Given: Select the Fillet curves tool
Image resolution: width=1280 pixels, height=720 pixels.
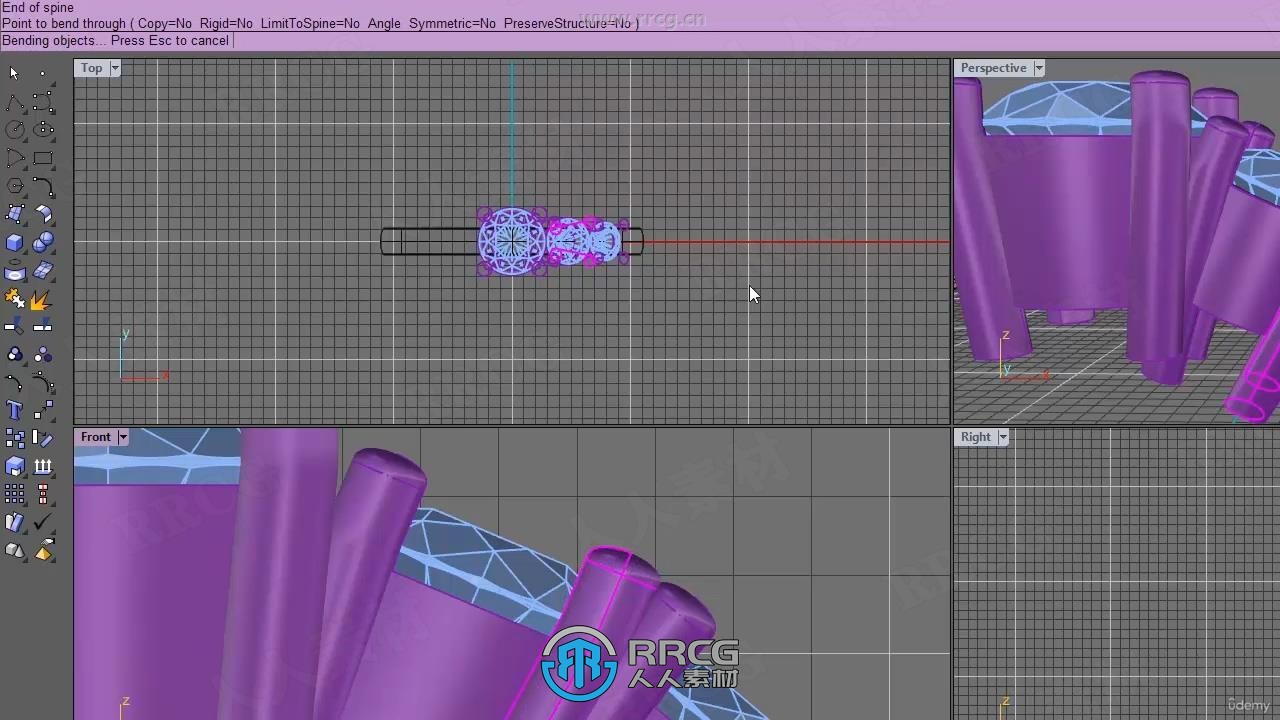Looking at the screenshot, I should (43, 186).
